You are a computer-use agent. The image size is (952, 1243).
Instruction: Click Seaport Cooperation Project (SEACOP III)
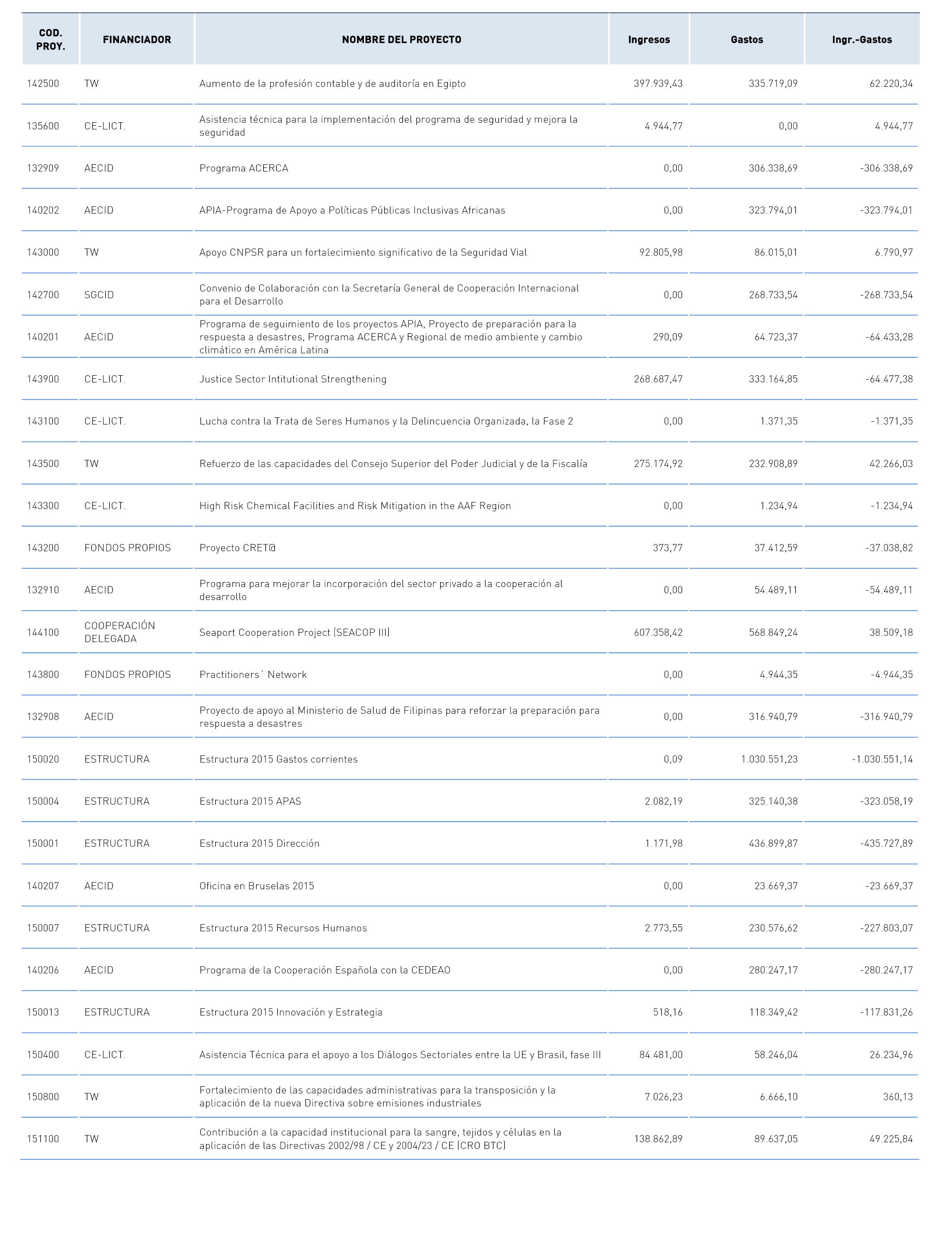tap(294, 632)
